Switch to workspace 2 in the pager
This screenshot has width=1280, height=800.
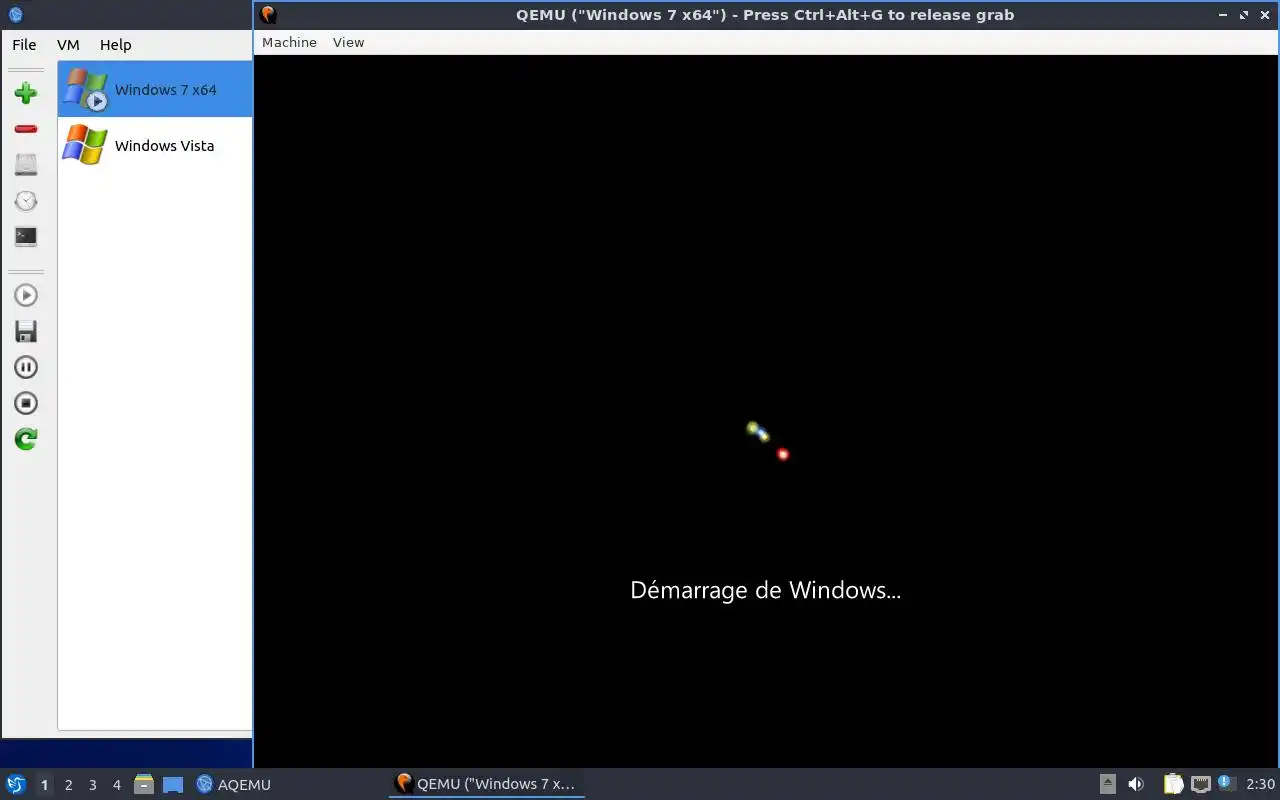[68, 785]
